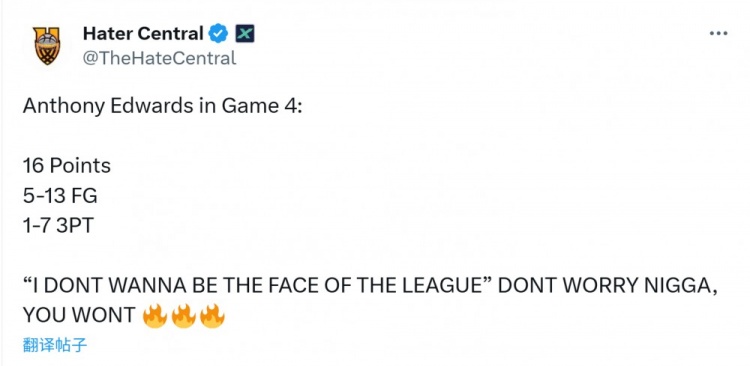Screen dimensions: 750x366
Task: Click the words 'Game 4' in the post
Action: [257, 106]
